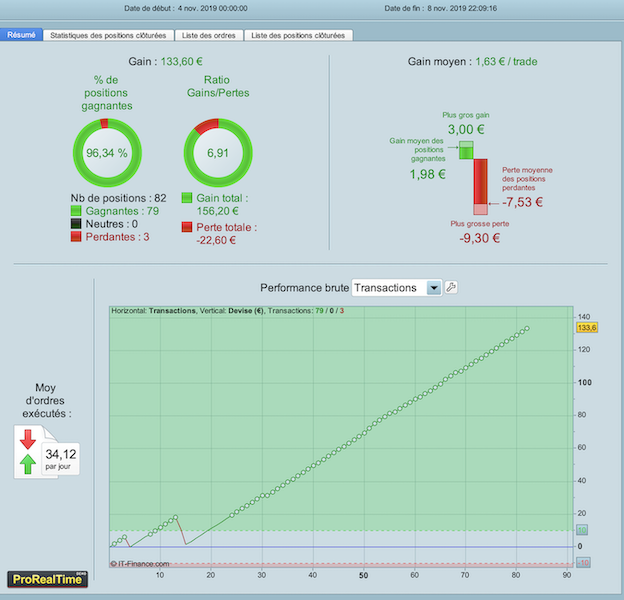Open Liste des positions clôturées tab
The width and height of the screenshot is (624, 600).
pyautogui.click(x=298, y=35)
